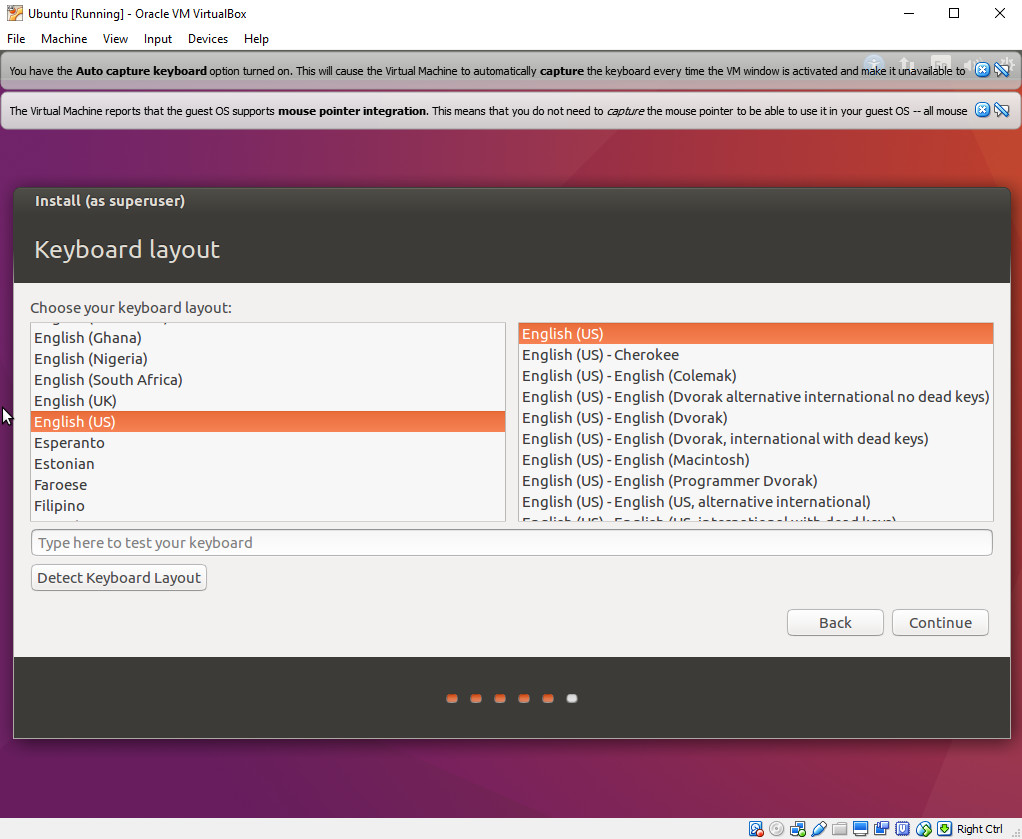The height and width of the screenshot is (839, 1022).
Task: Click the network adapters indicator icon
Action: (x=797, y=829)
